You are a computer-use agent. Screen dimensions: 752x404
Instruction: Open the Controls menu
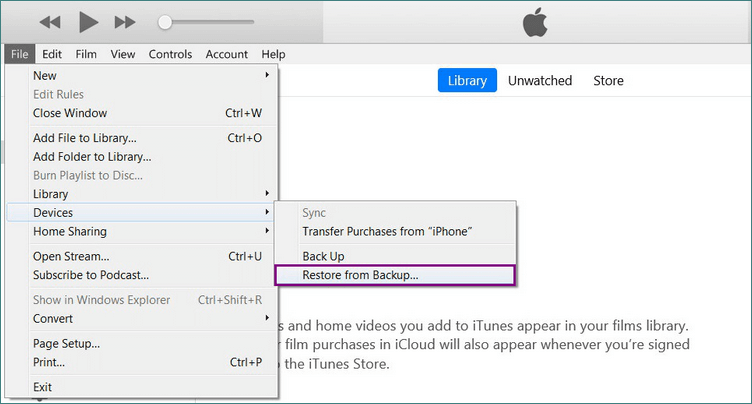point(170,54)
